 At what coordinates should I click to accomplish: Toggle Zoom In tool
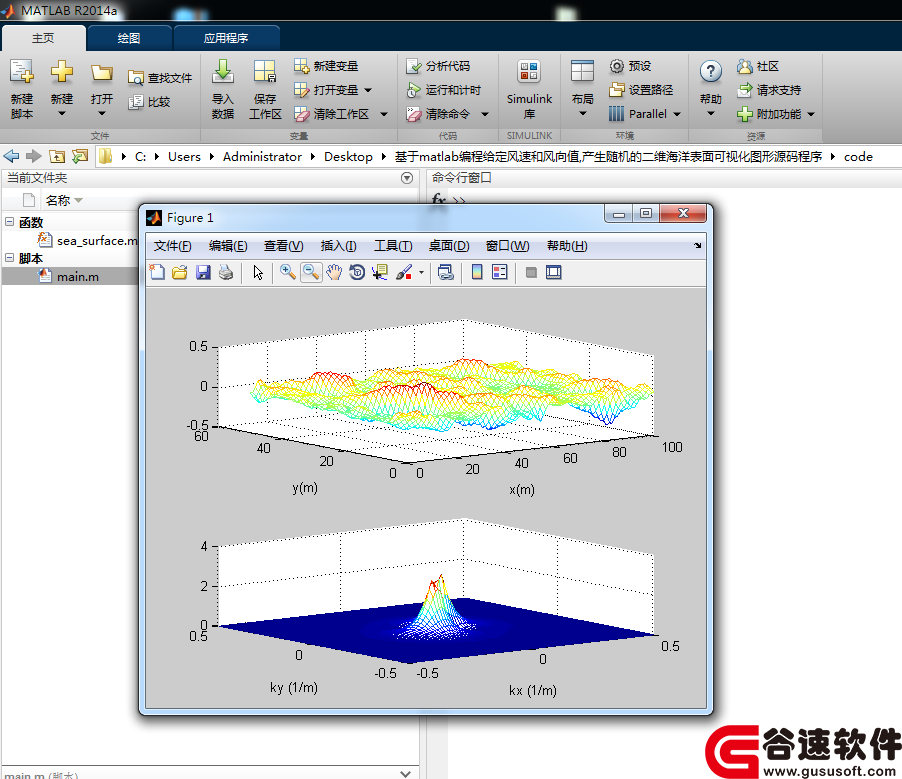pos(288,272)
